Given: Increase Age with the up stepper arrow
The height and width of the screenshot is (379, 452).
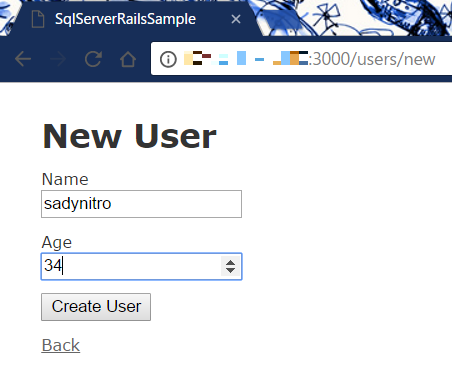Looking at the screenshot, I should click(x=230, y=262).
